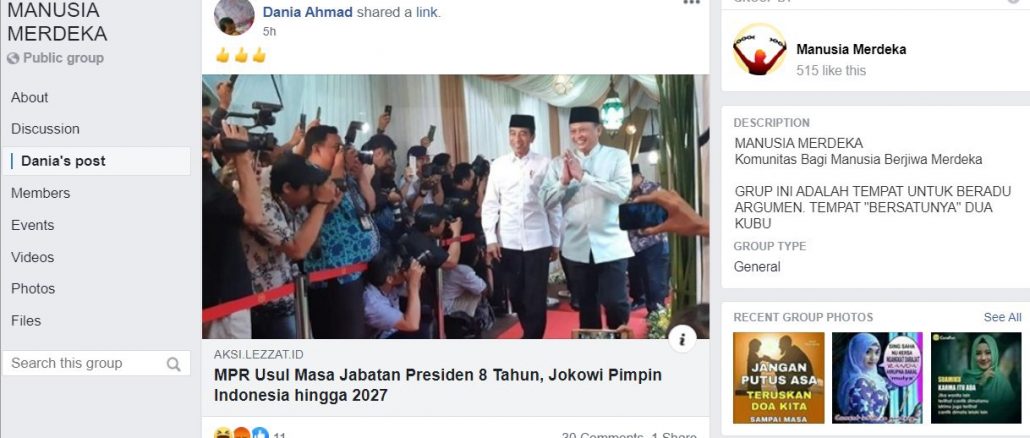Image resolution: width=1030 pixels, height=438 pixels.
Task: Open Dania Ahmad's profile picture
Action: point(234,17)
